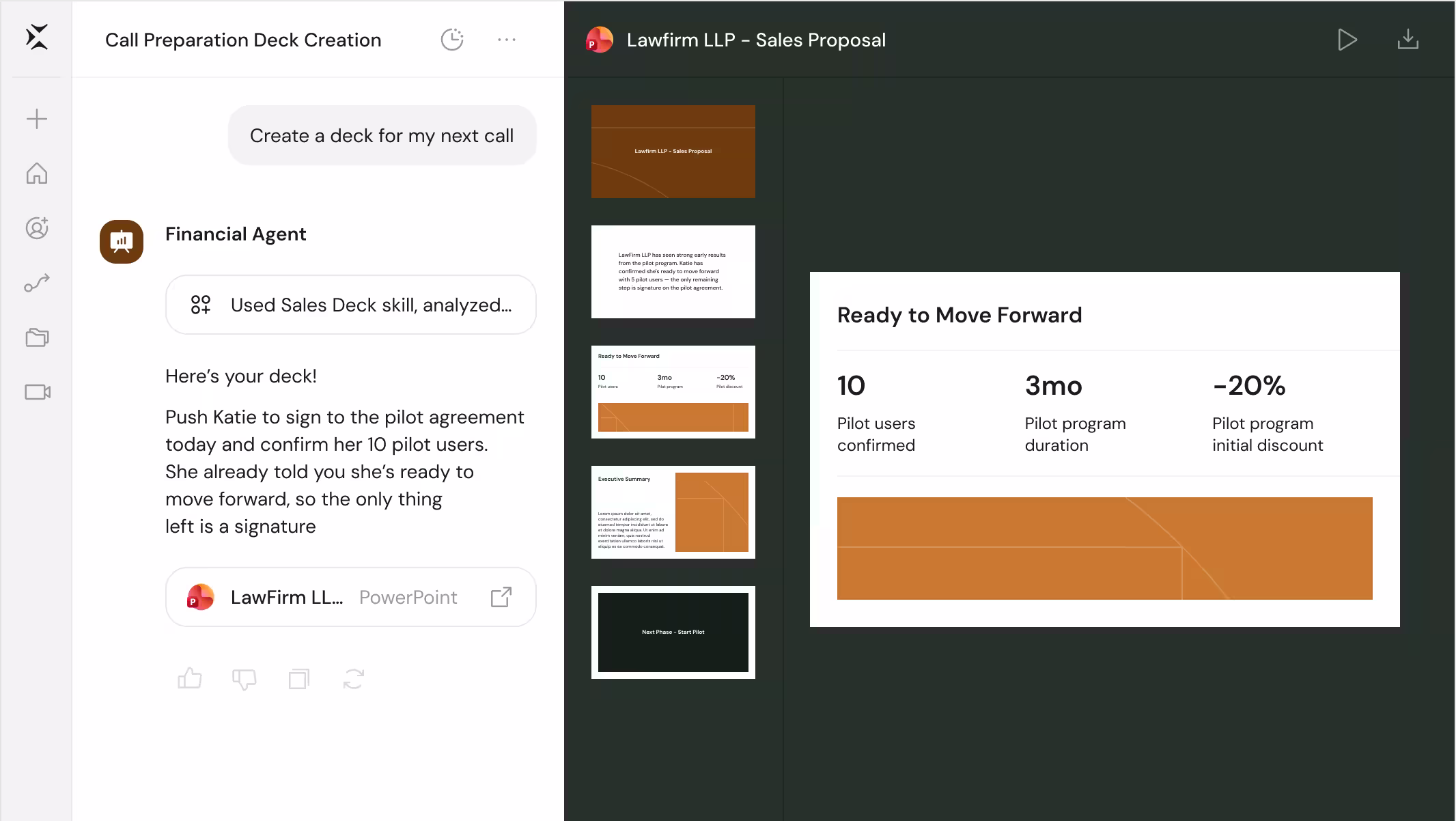Viewport: 1456px width, 821px height.
Task: Click the Financial Agent avatar icon
Action: (x=122, y=242)
